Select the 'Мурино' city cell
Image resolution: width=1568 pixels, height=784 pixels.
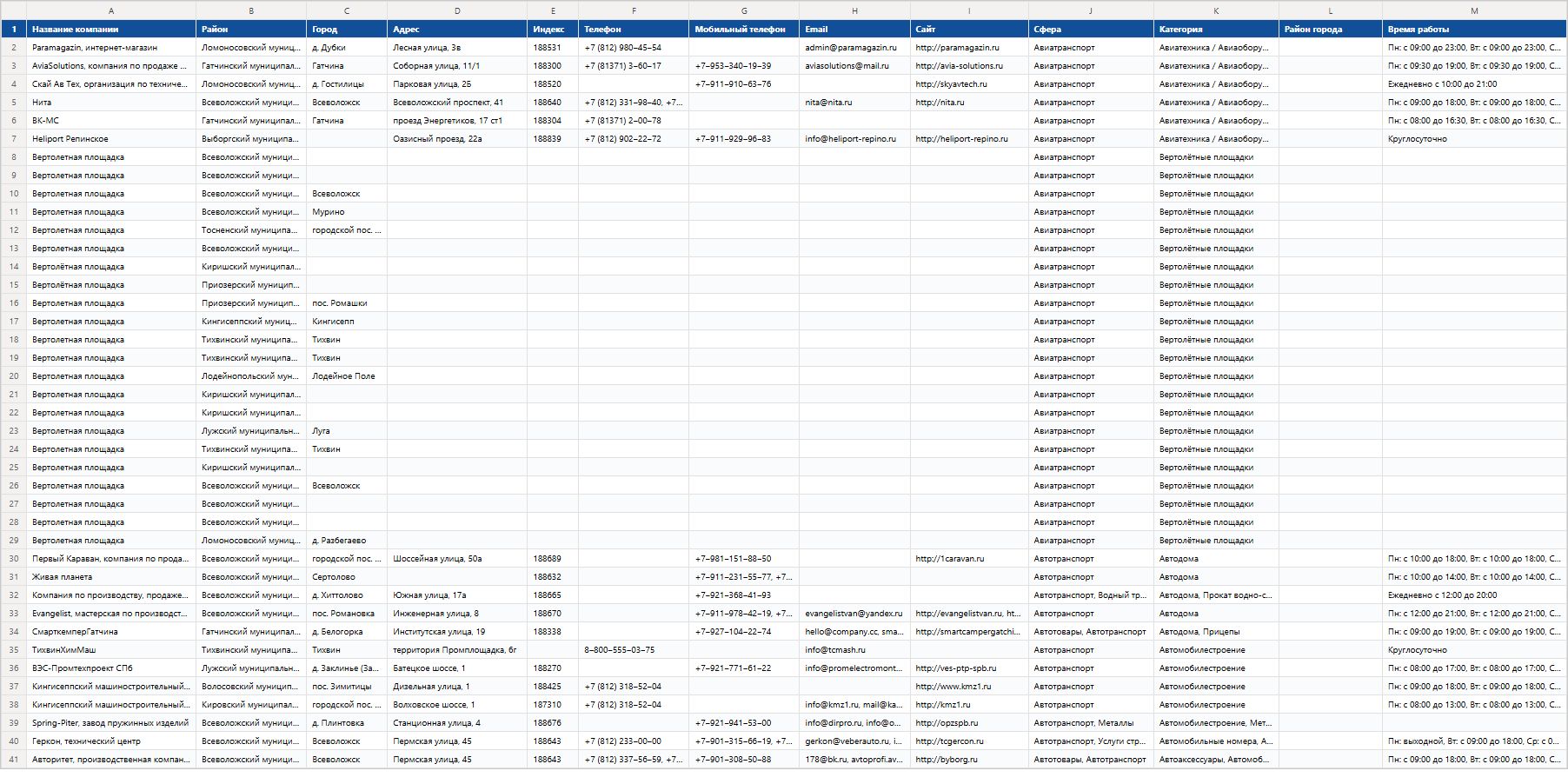[x=347, y=212]
